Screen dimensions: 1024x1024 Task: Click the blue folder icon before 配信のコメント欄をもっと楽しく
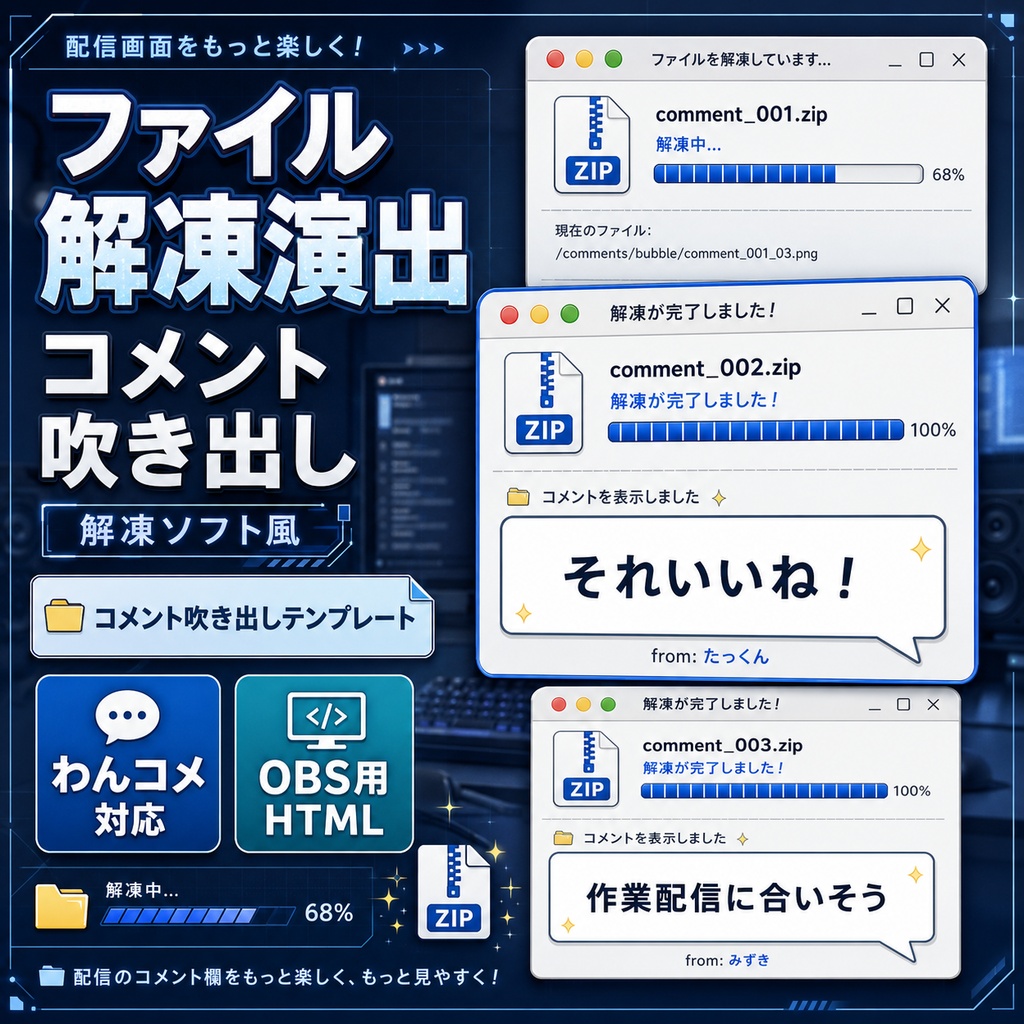tap(51, 976)
